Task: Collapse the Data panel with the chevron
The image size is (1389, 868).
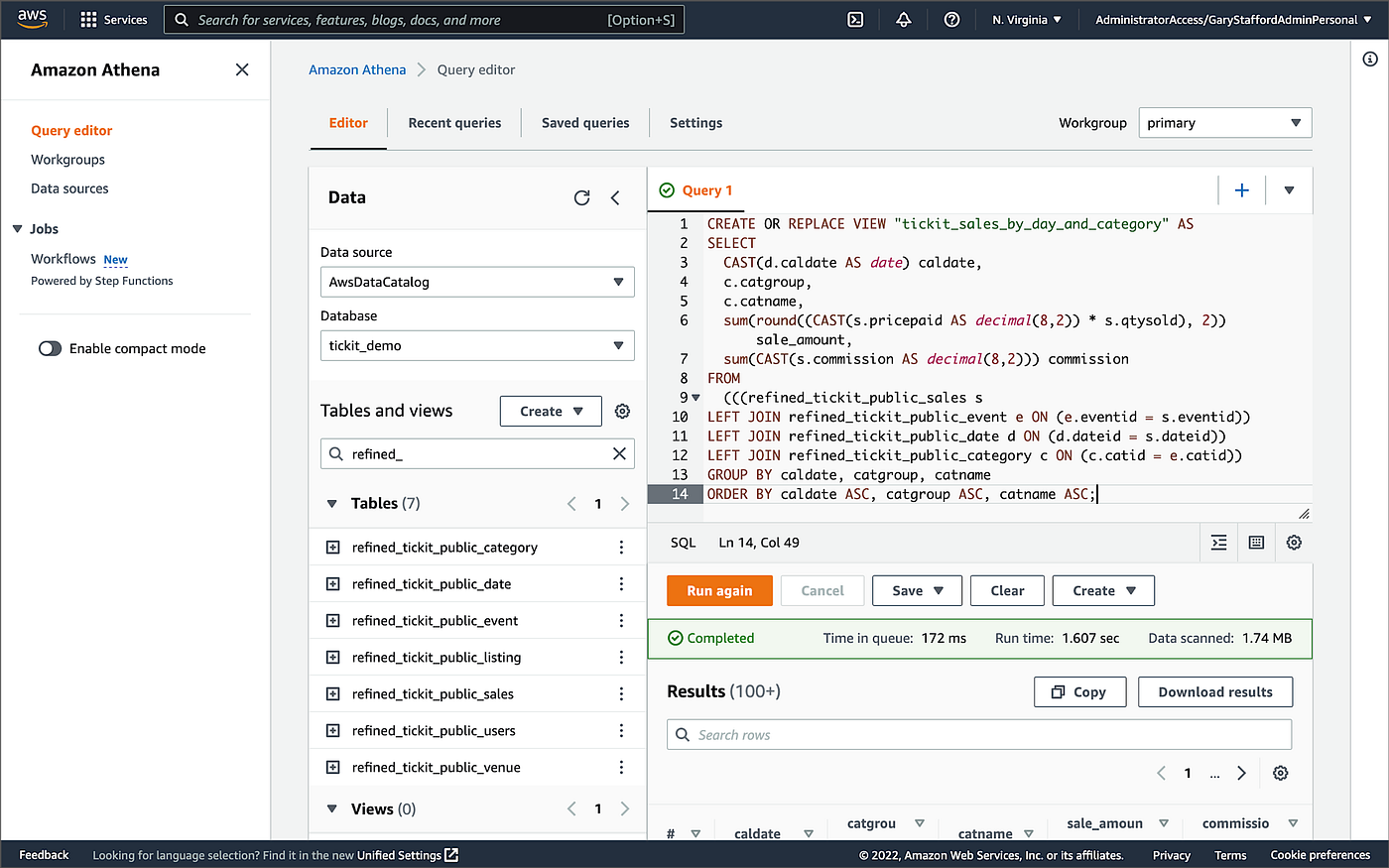Action: click(x=615, y=197)
